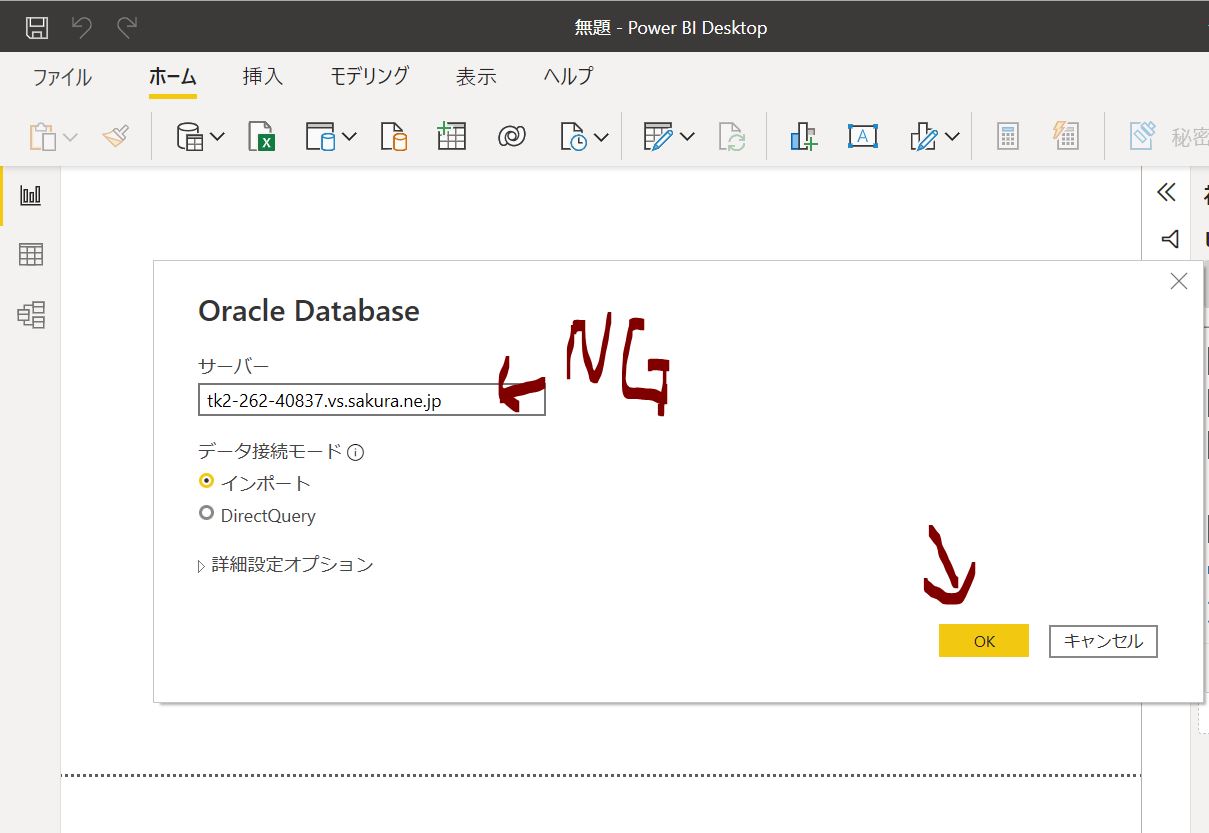Open the Get Data database icon
This screenshot has height=833, width=1209.
pyautogui.click(x=189, y=137)
